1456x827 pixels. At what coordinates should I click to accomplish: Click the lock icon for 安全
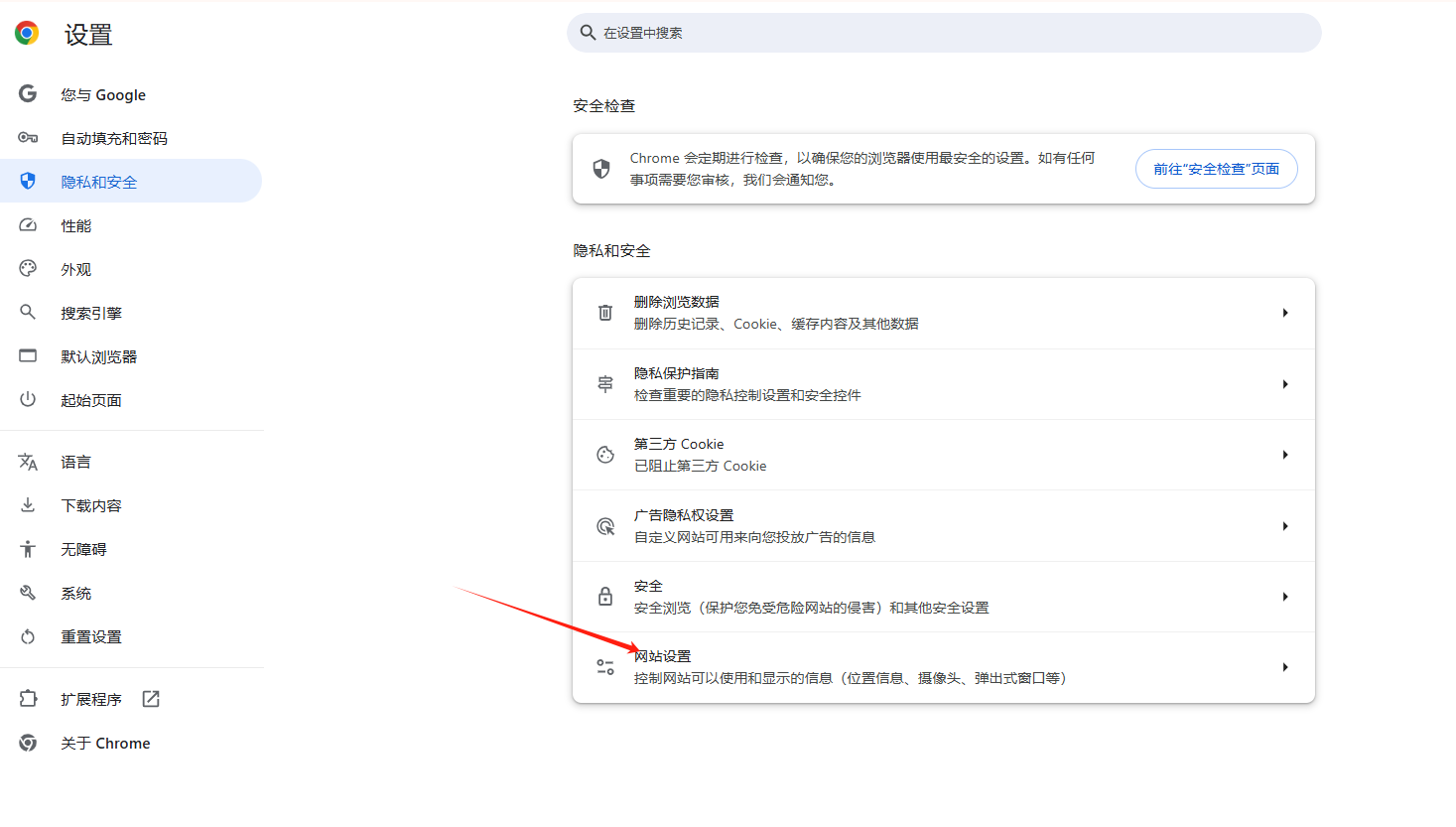(605, 597)
